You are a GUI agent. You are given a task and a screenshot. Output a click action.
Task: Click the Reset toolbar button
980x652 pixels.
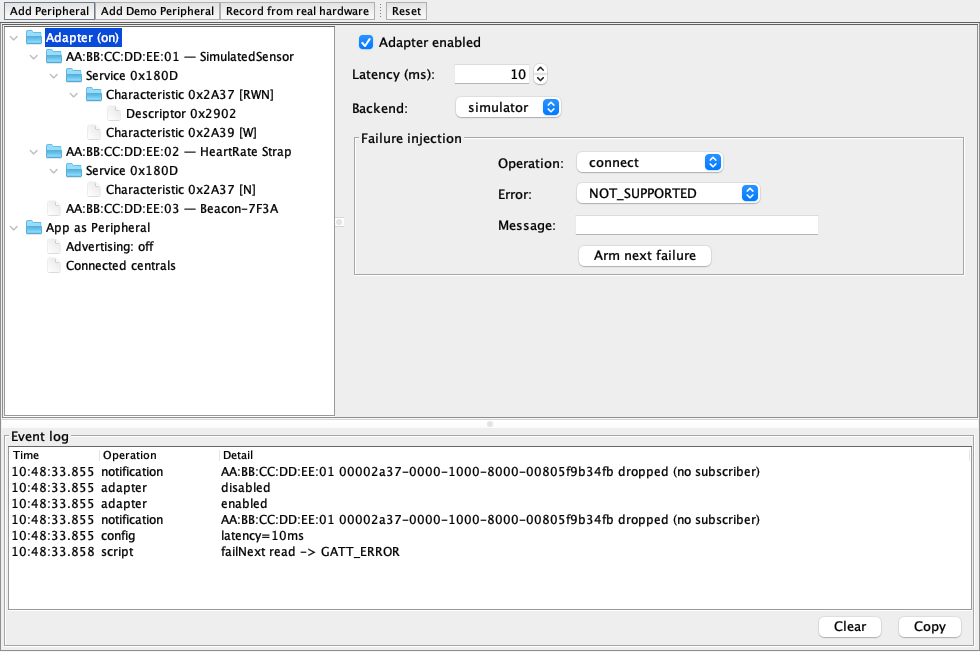tap(406, 11)
